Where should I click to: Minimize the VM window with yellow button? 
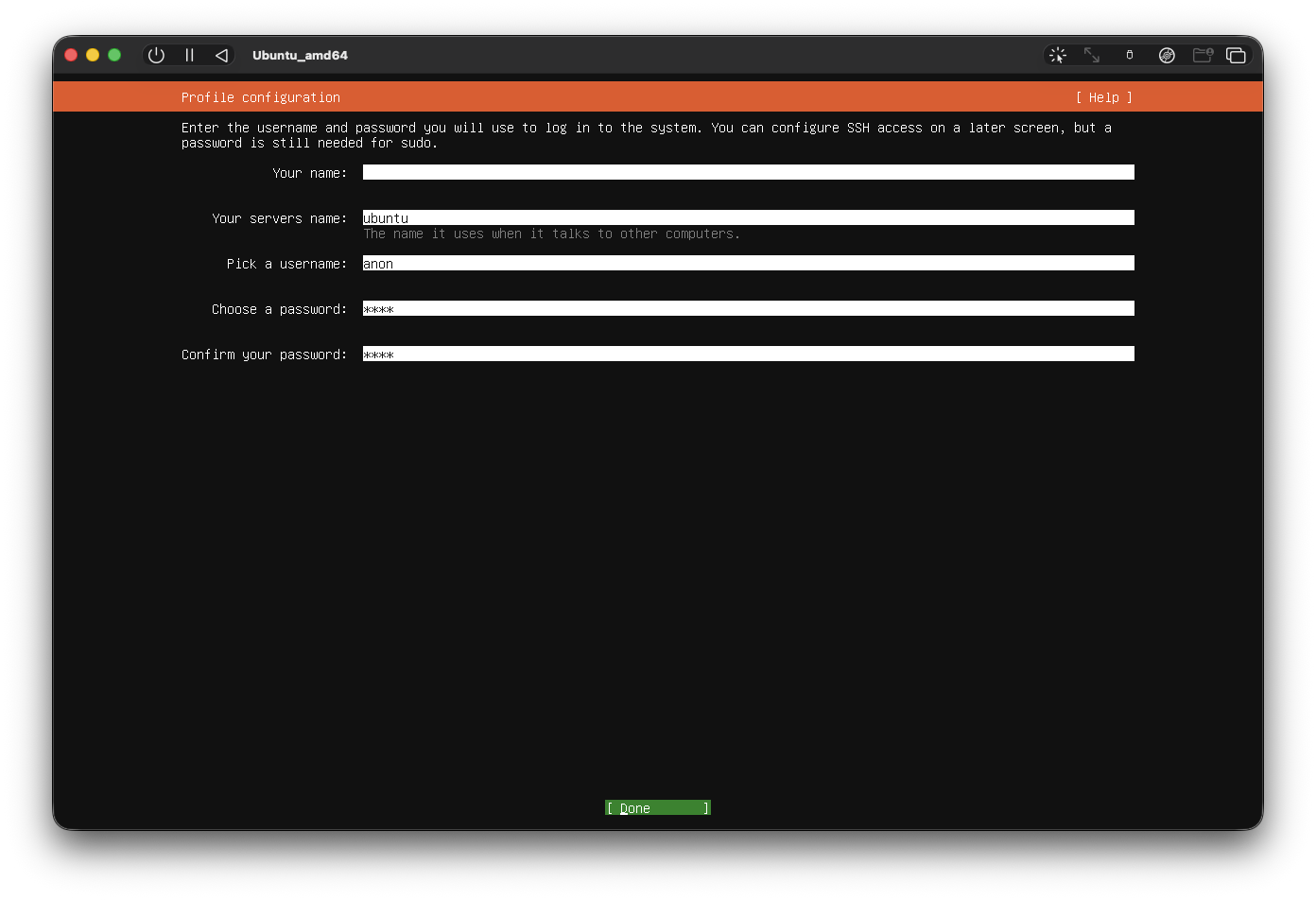[x=93, y=55]
